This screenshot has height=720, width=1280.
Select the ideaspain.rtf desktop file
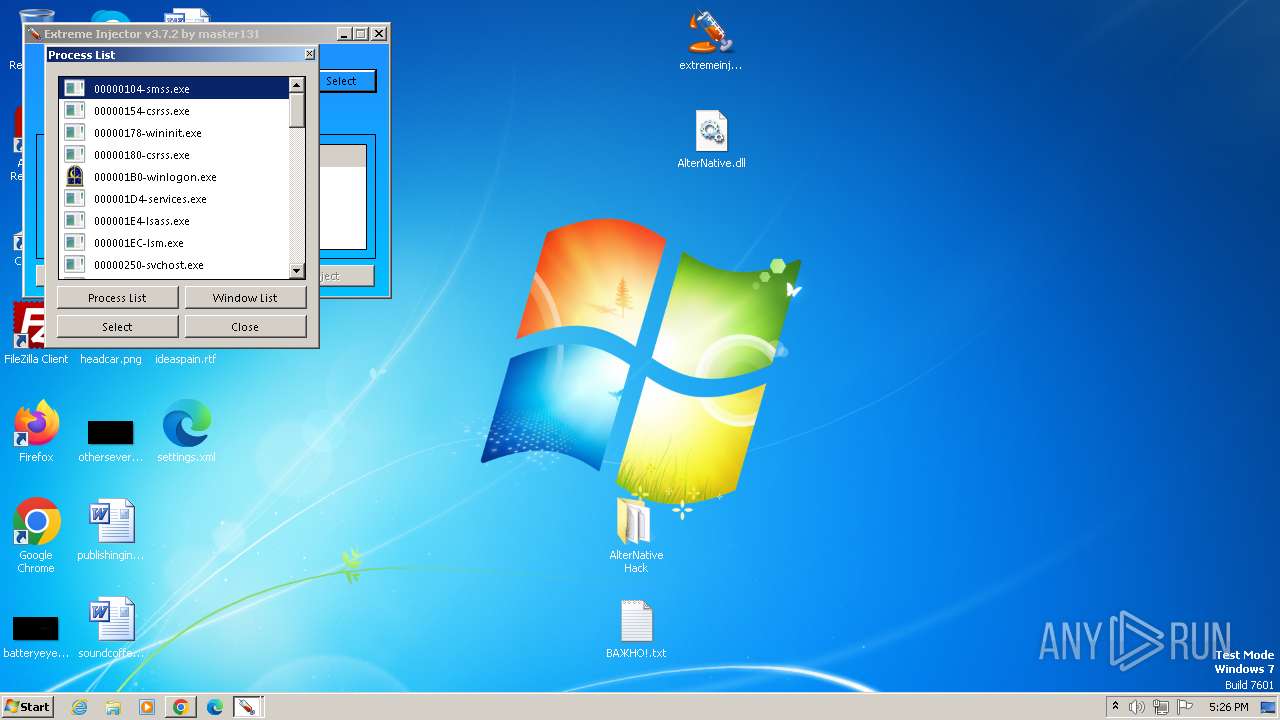tap(185, 359)
